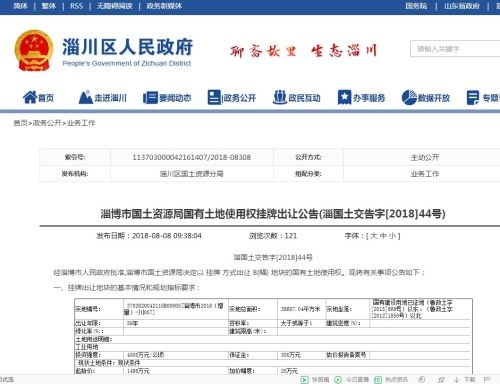Switch to 繁体 traditional Chinese
Screen dimensions: 500x384
point(49,6)
